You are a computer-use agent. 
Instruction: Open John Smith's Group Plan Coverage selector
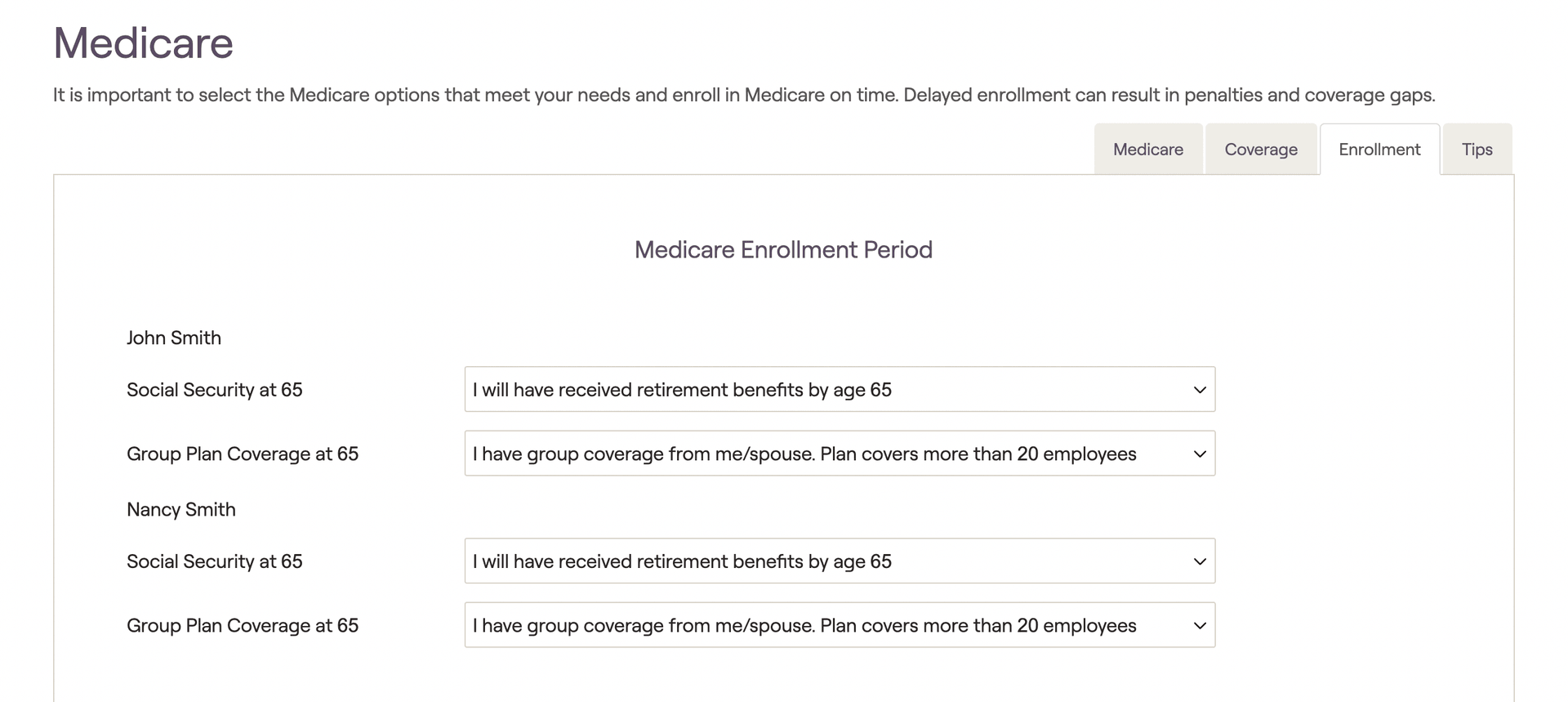pos(840,454)
